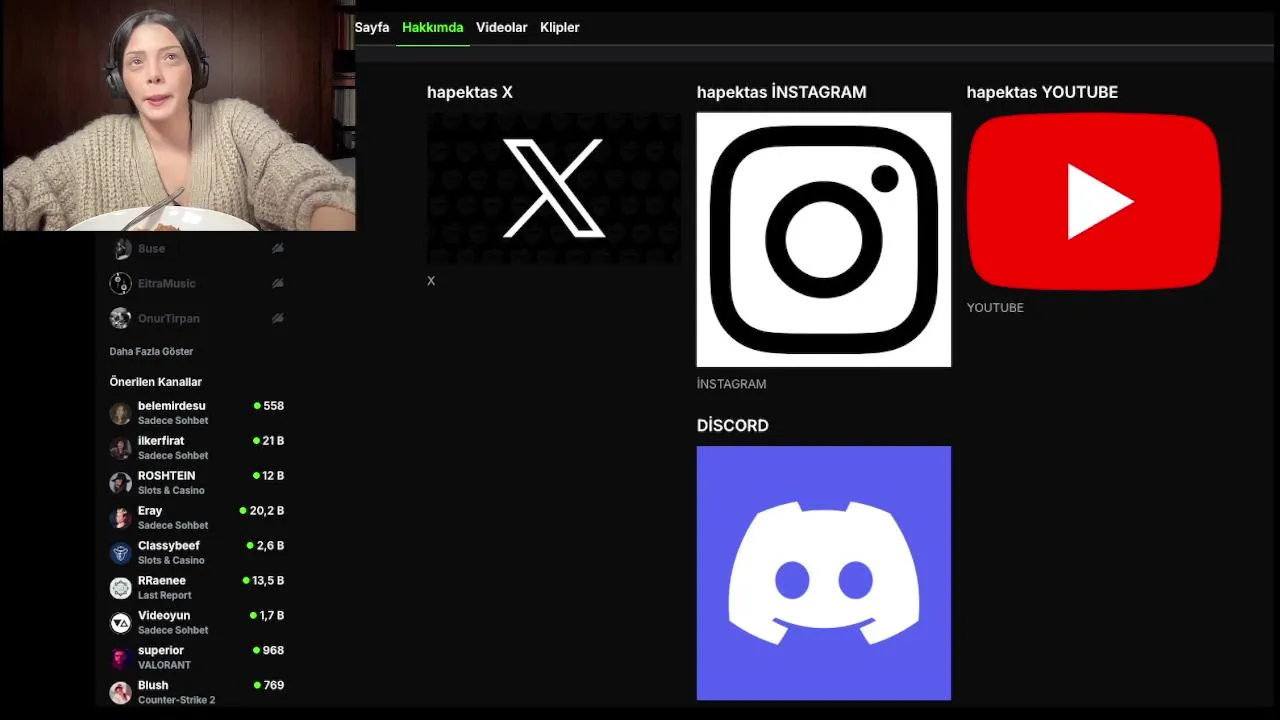Screen dimensions: 1280x720
Task: Click the OnurTirpan channel name
Action: 169,318
